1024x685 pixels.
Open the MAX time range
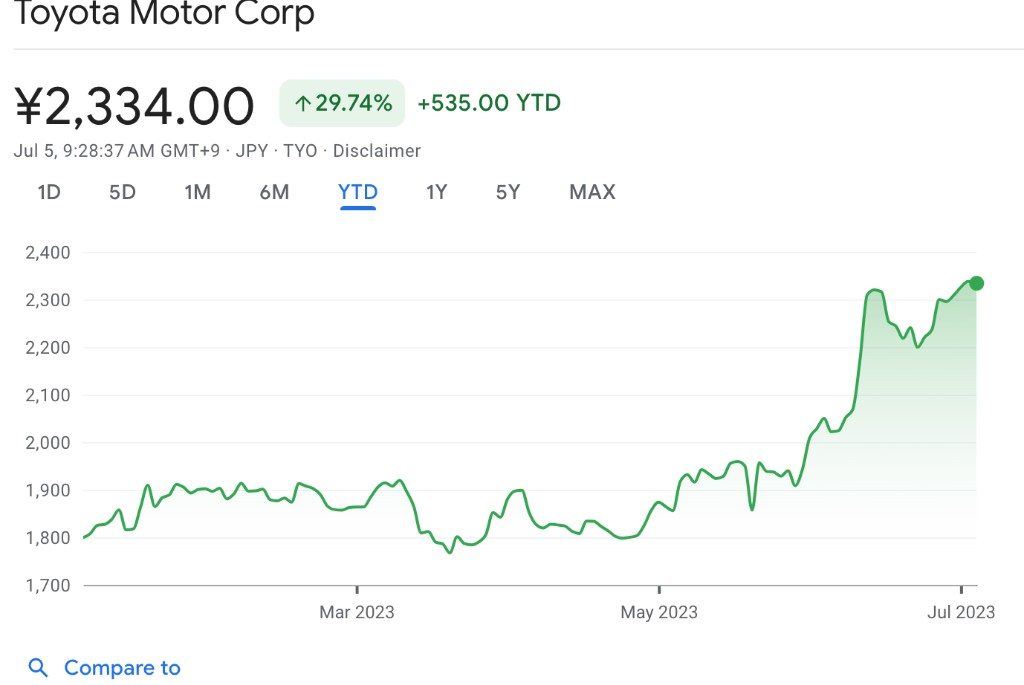click(x=592, y=192)
